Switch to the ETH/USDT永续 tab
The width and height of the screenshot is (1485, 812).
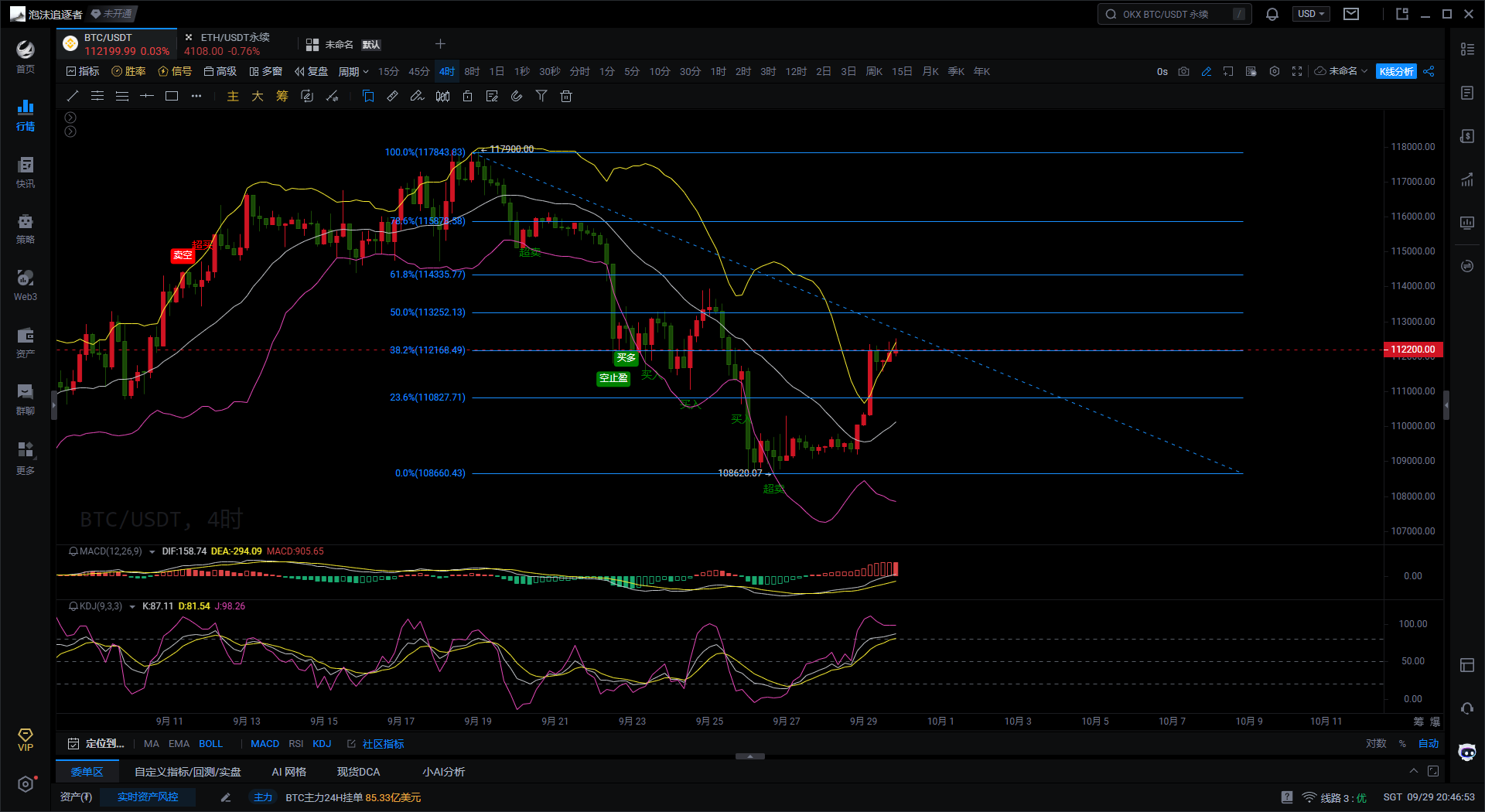(229, 44)
